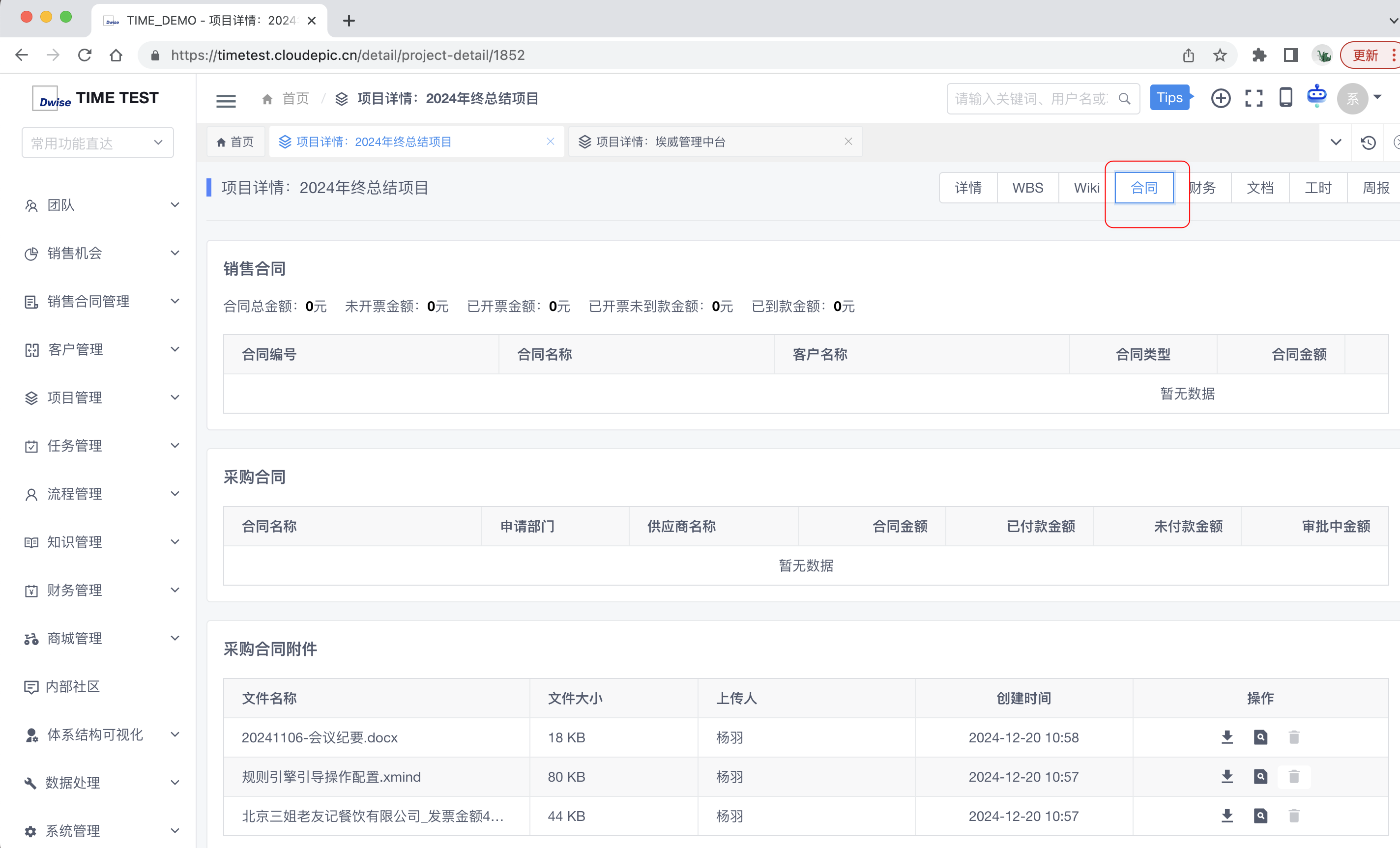Open the 常用功能直达 dropdown
1400x848 pixels.
click(97, 143)
